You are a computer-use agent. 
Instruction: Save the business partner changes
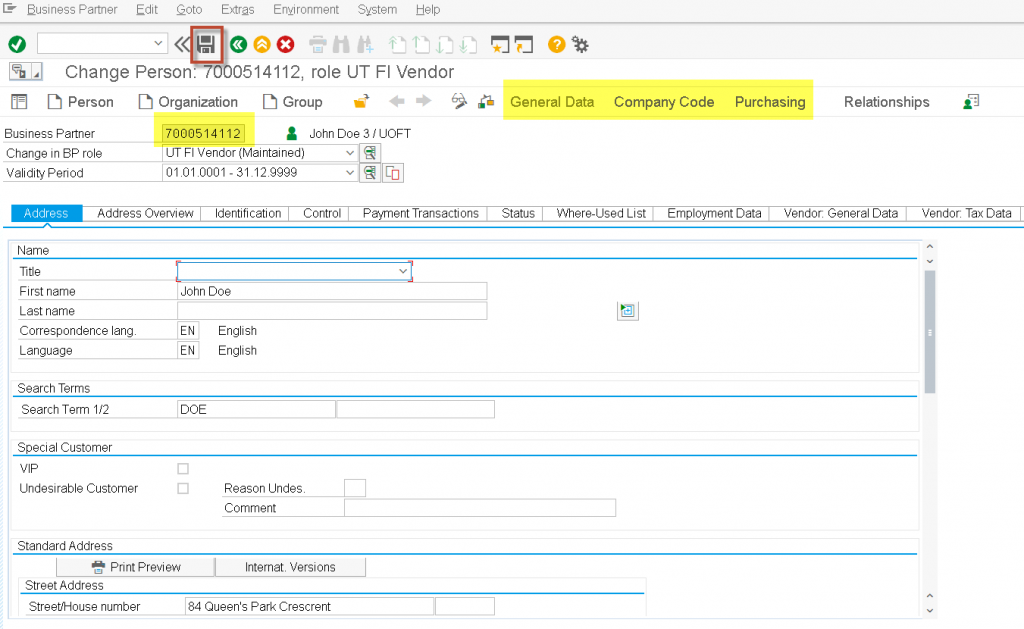pyautogui.click(x=207, y=44)
